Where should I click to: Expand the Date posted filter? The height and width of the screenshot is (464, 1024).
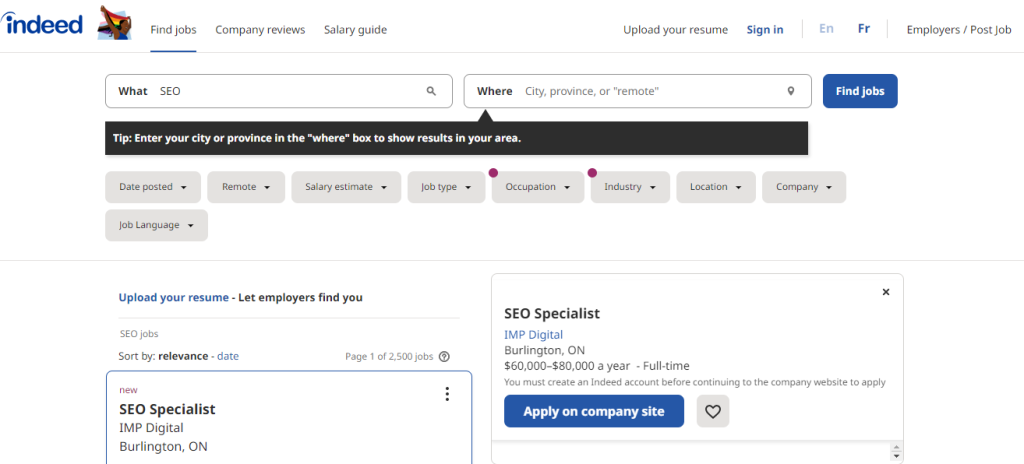(x=153, y=187)
